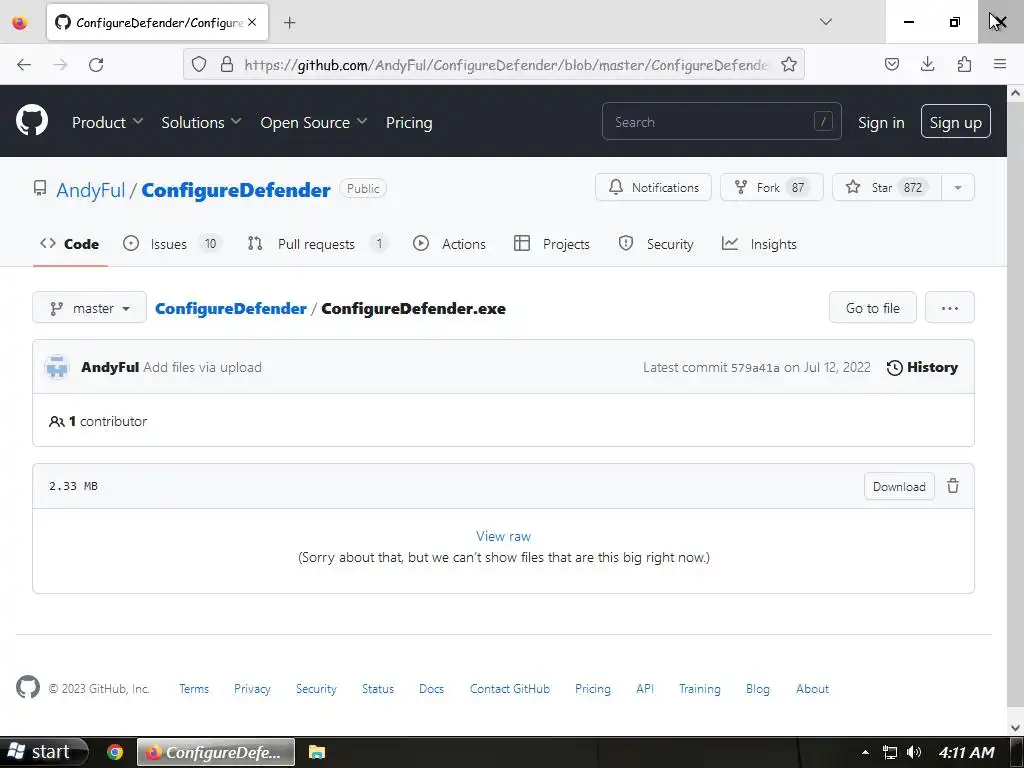Expand the Solutions menu
Image resolution: width=1024 pixels, height=768 pixels.
point(201,122)
